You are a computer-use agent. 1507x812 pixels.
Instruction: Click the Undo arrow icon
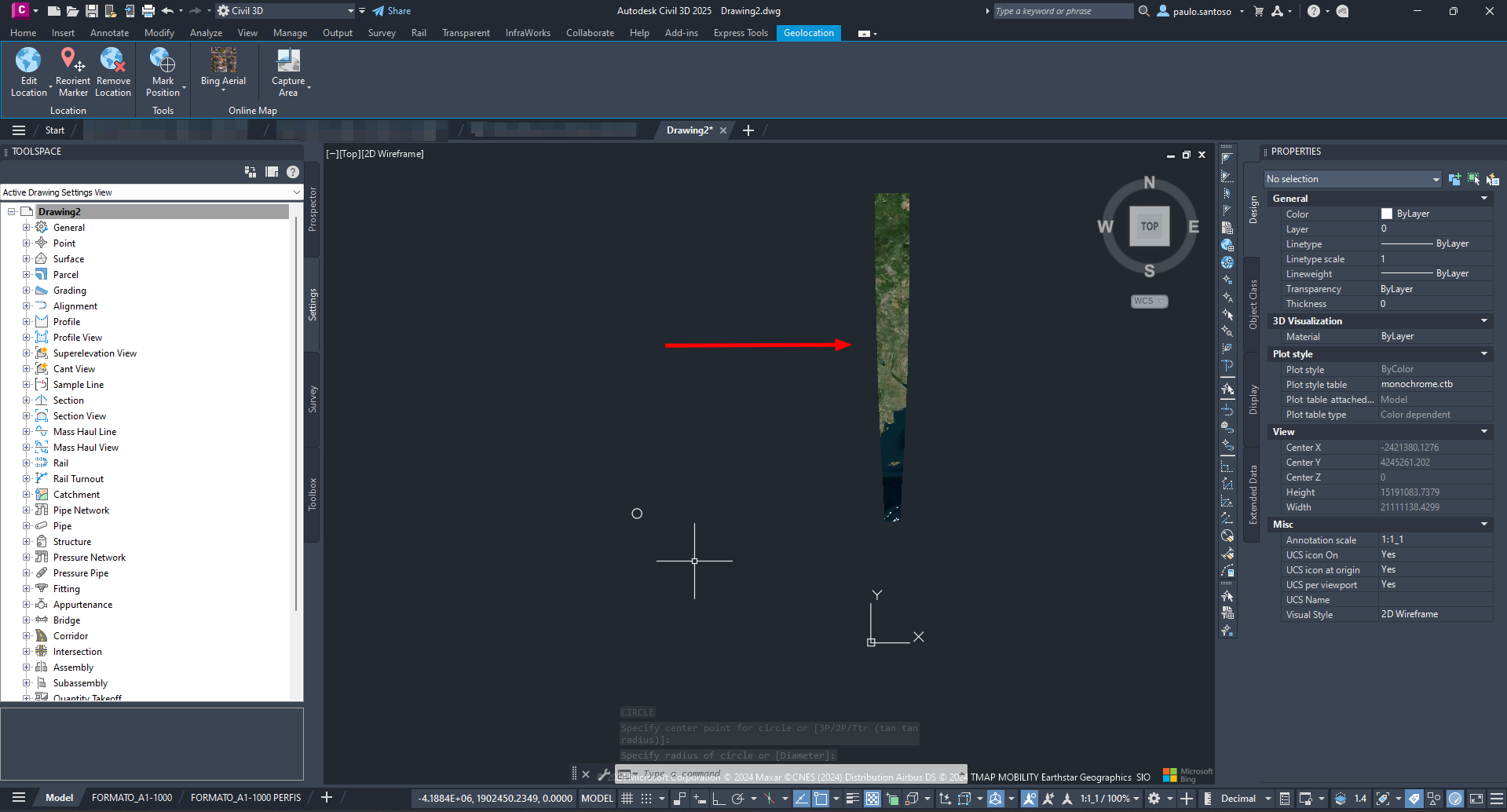pos(167,11)
